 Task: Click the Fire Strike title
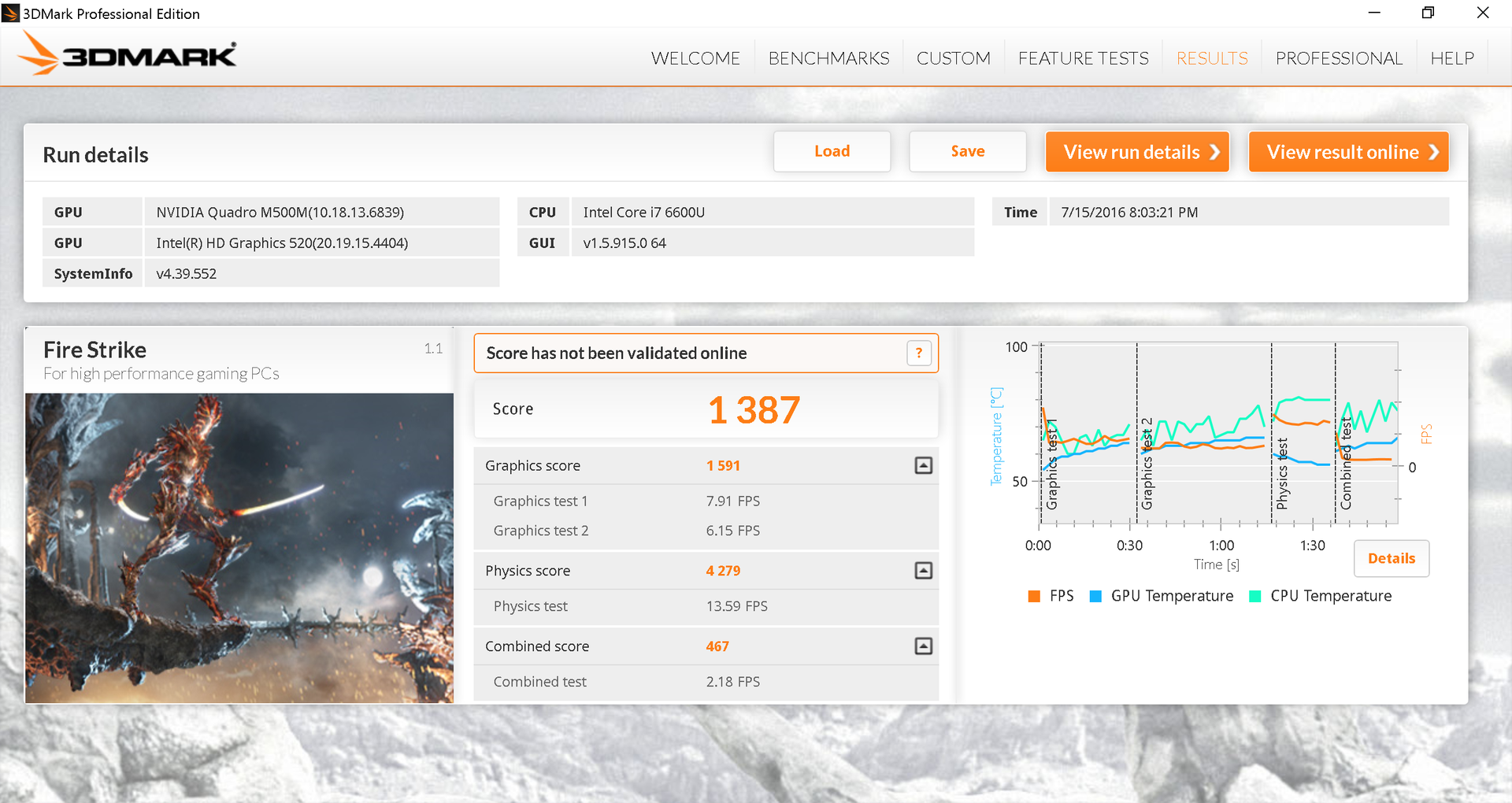coord(94,350)
